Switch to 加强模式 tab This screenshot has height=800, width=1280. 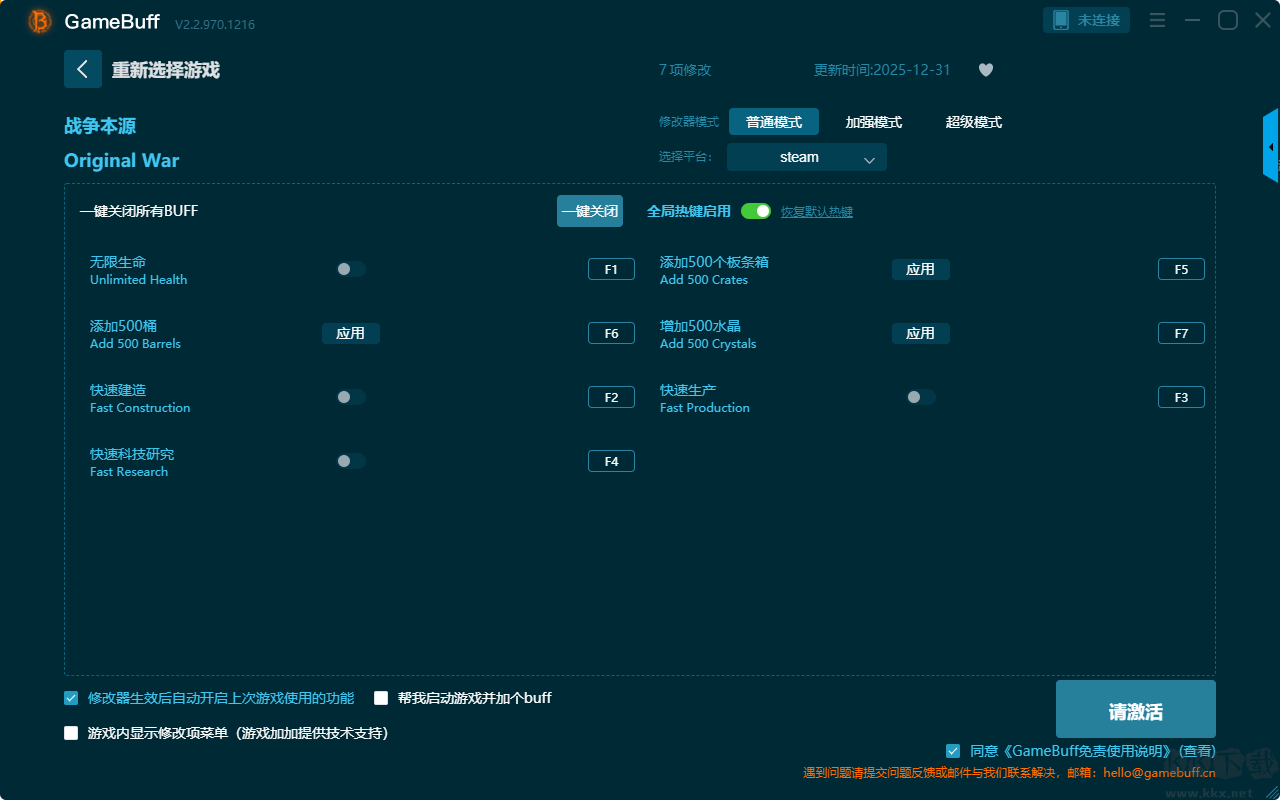click(873, 122)
